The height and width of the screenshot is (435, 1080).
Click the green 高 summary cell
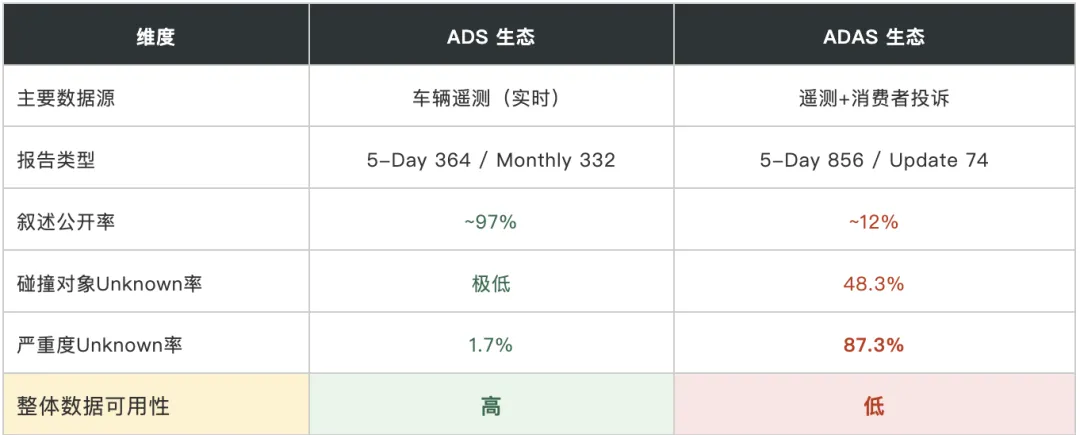point(491,406)
